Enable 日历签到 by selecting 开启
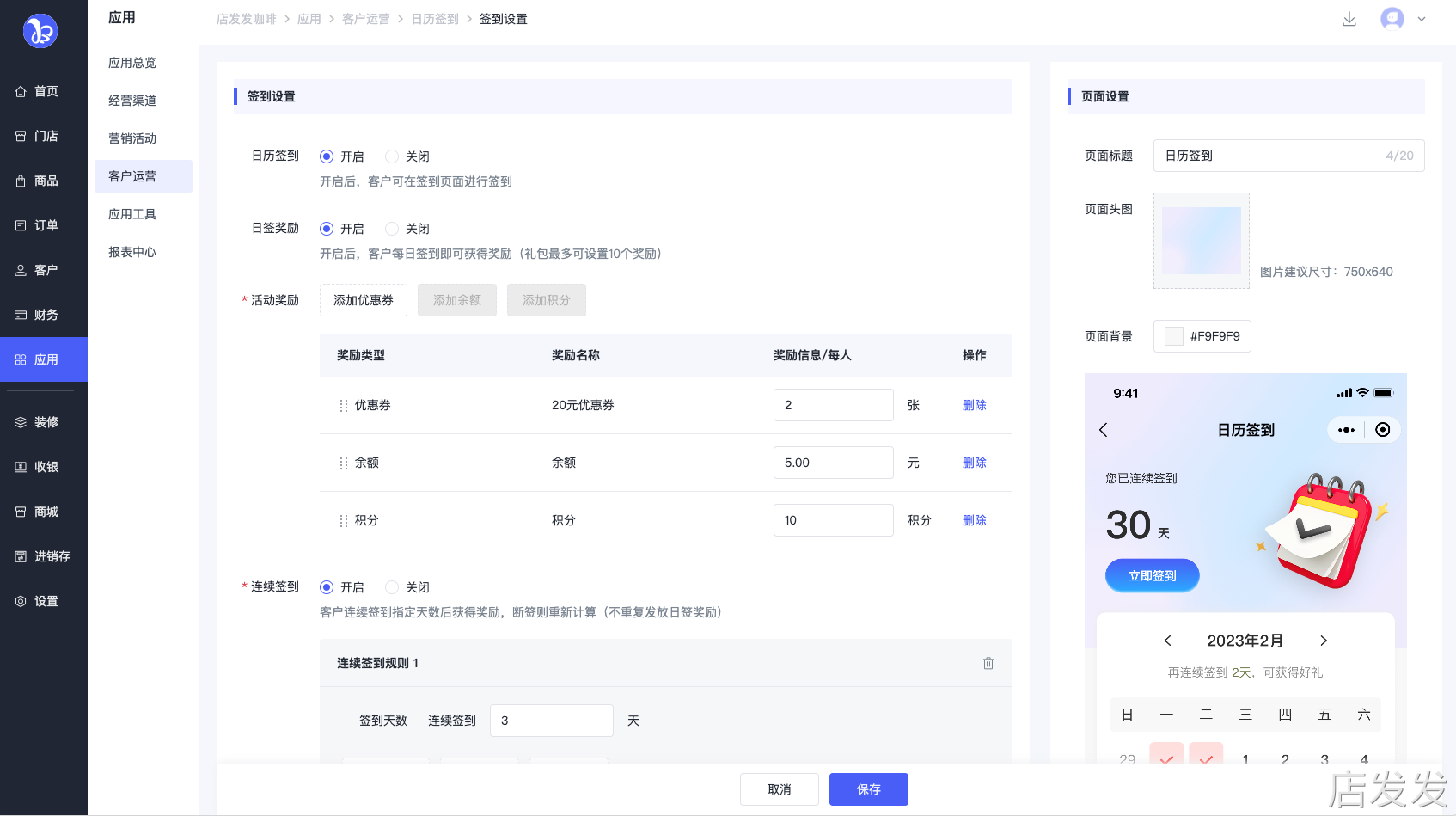Screen dimensions: 1456x816 [327, 156]
